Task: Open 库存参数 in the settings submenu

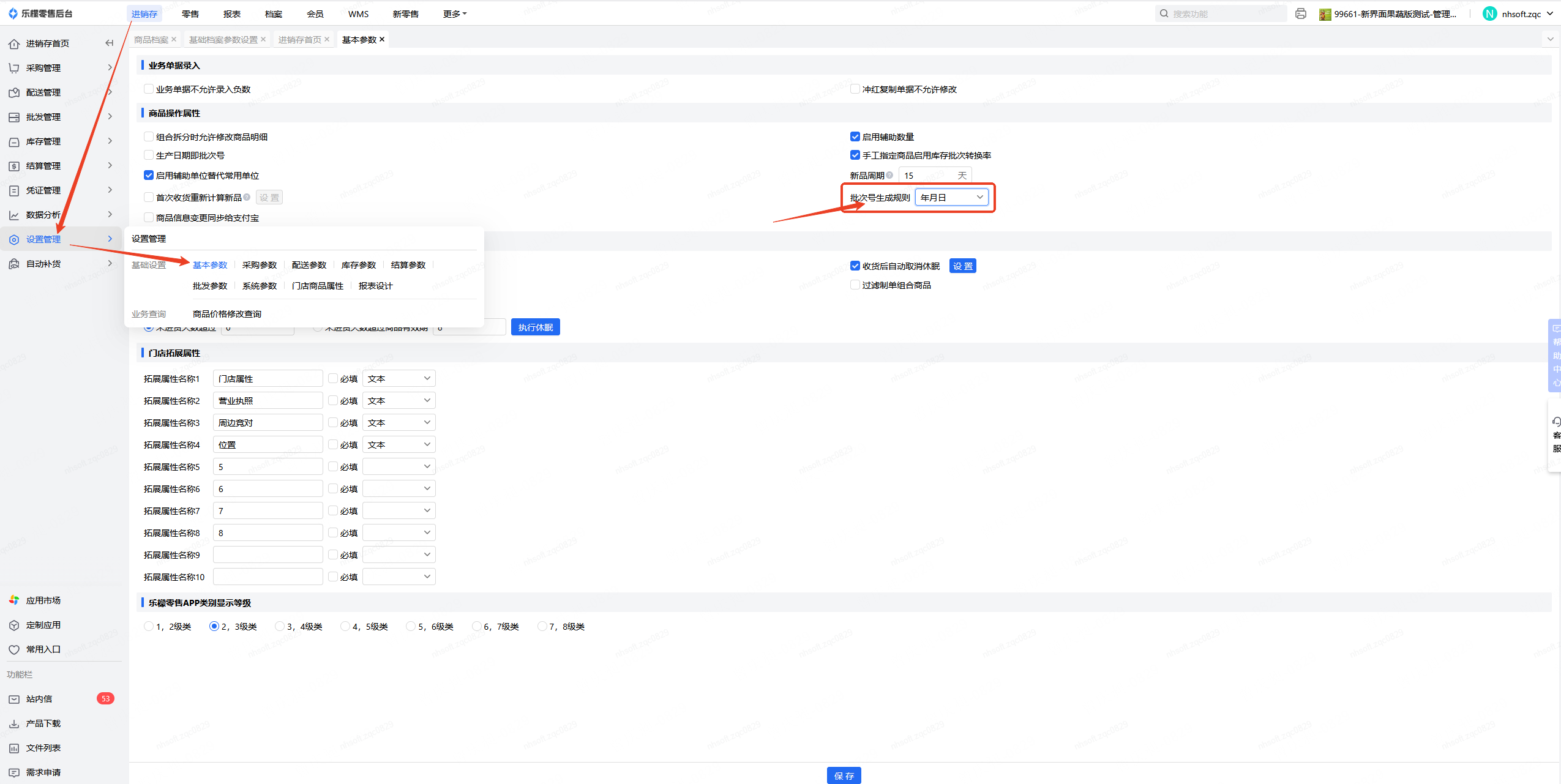Action: 359,265
